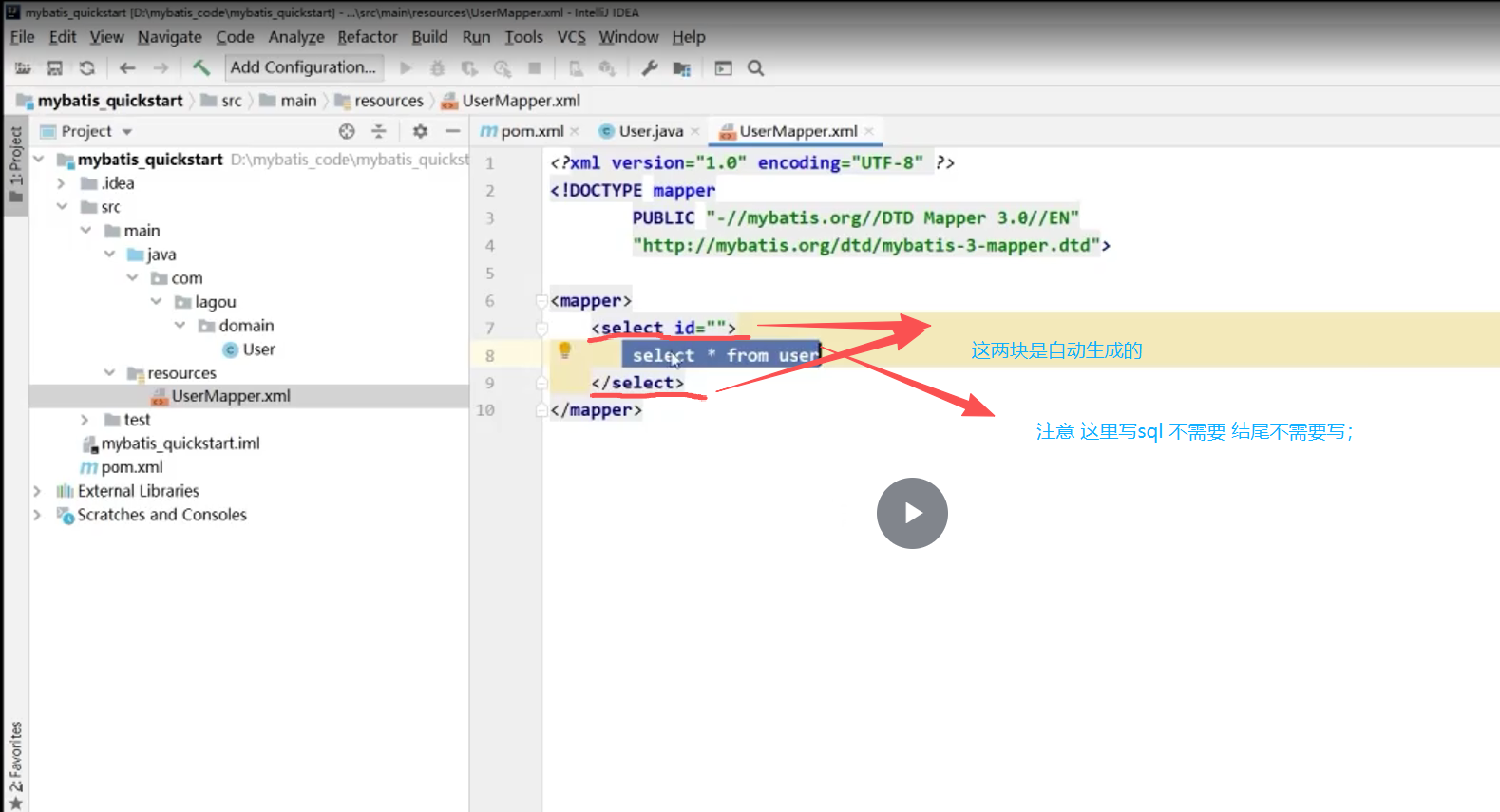Close the pom.xml tab
This screenshot has height=812, width=1500.
point(575,132)
